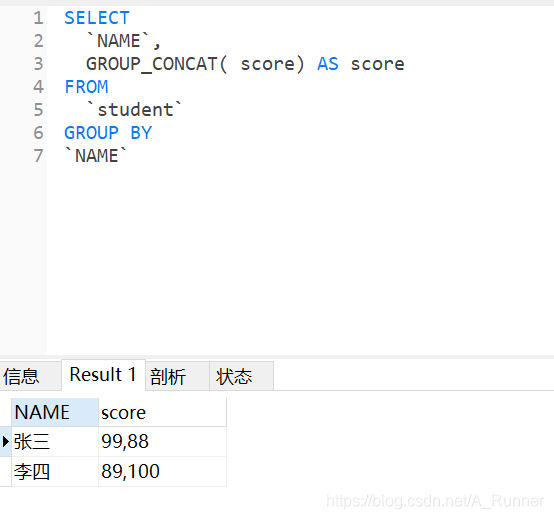The width and height of the screenshot is (554, 519).
Task: Click line number 1 in the gutter
Action: pyautogui.click(x=39, y=18)
